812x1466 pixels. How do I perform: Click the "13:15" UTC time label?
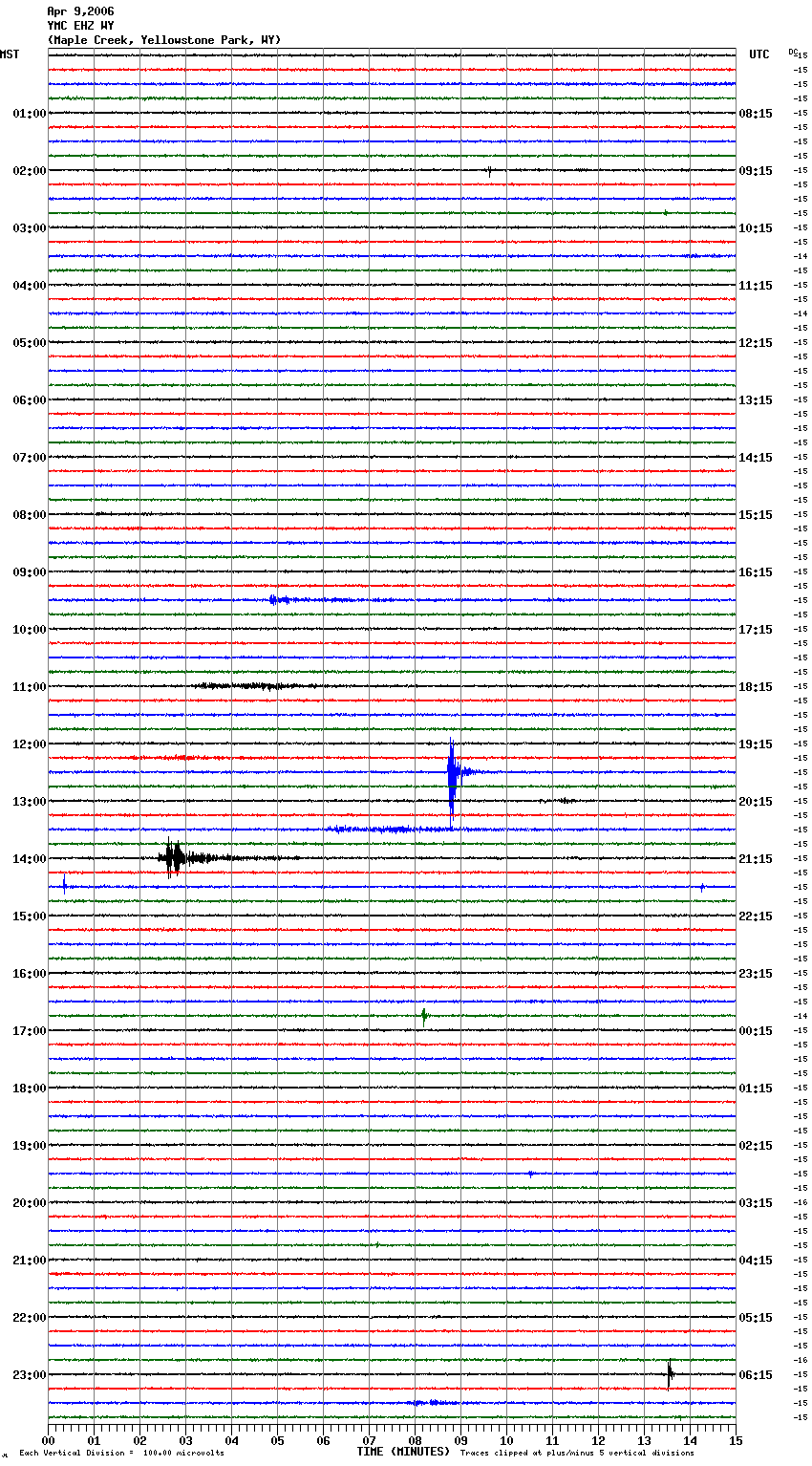[x=756, y=400]
